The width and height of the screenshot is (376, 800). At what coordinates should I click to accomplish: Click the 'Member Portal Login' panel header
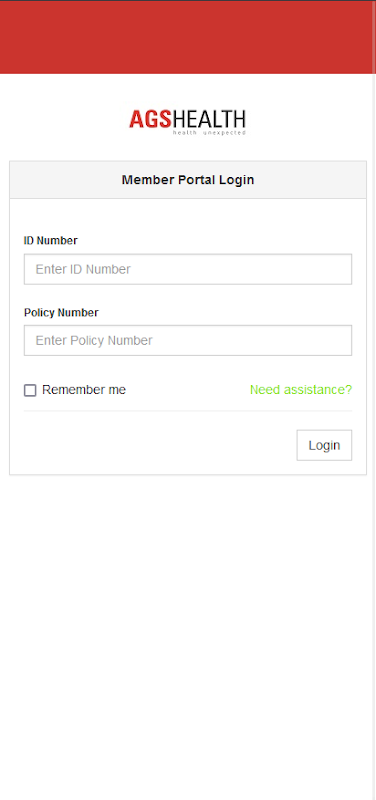click(x=188, y=180)
